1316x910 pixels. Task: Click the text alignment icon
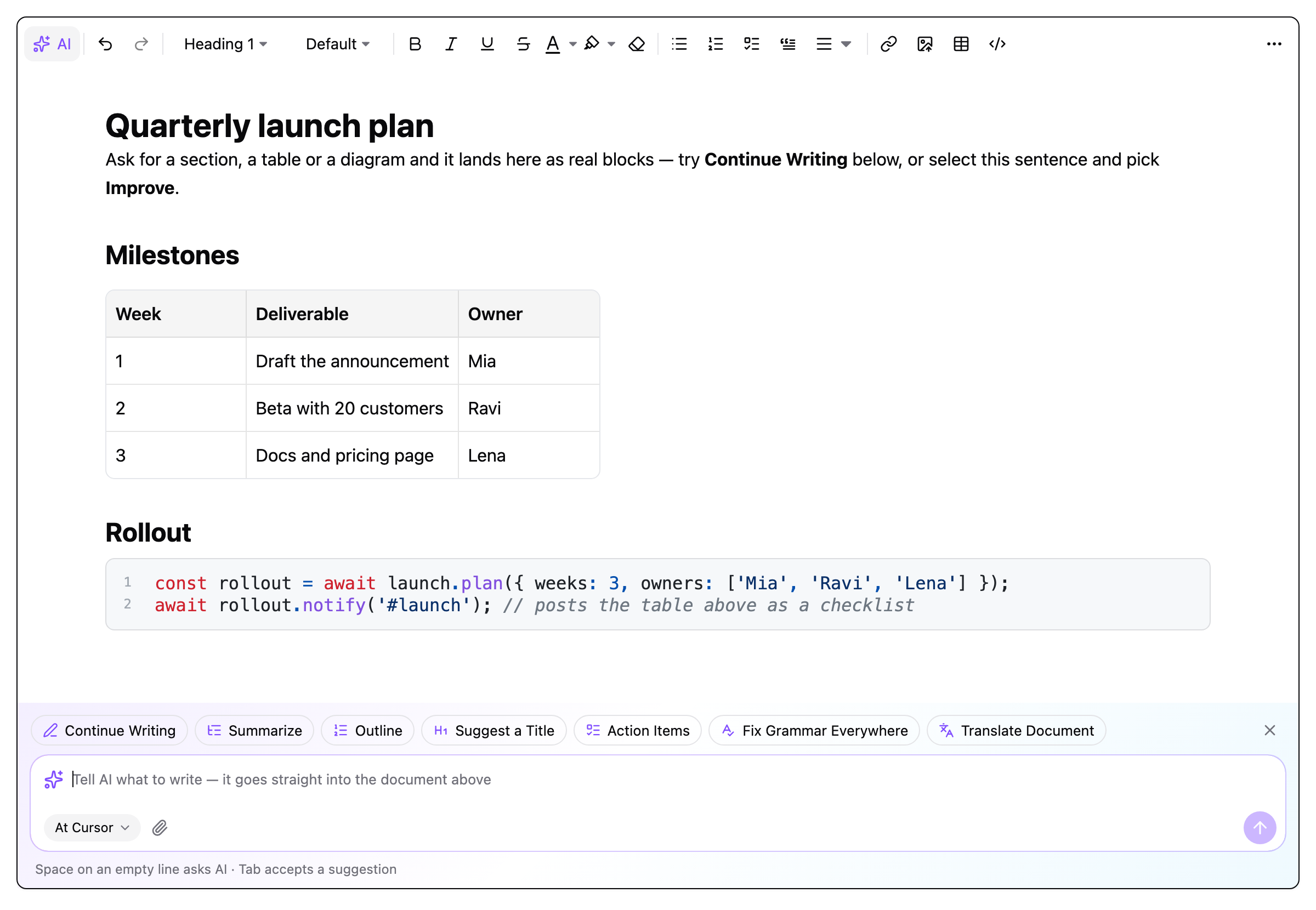pyautogui.click(x=824, y=44)
